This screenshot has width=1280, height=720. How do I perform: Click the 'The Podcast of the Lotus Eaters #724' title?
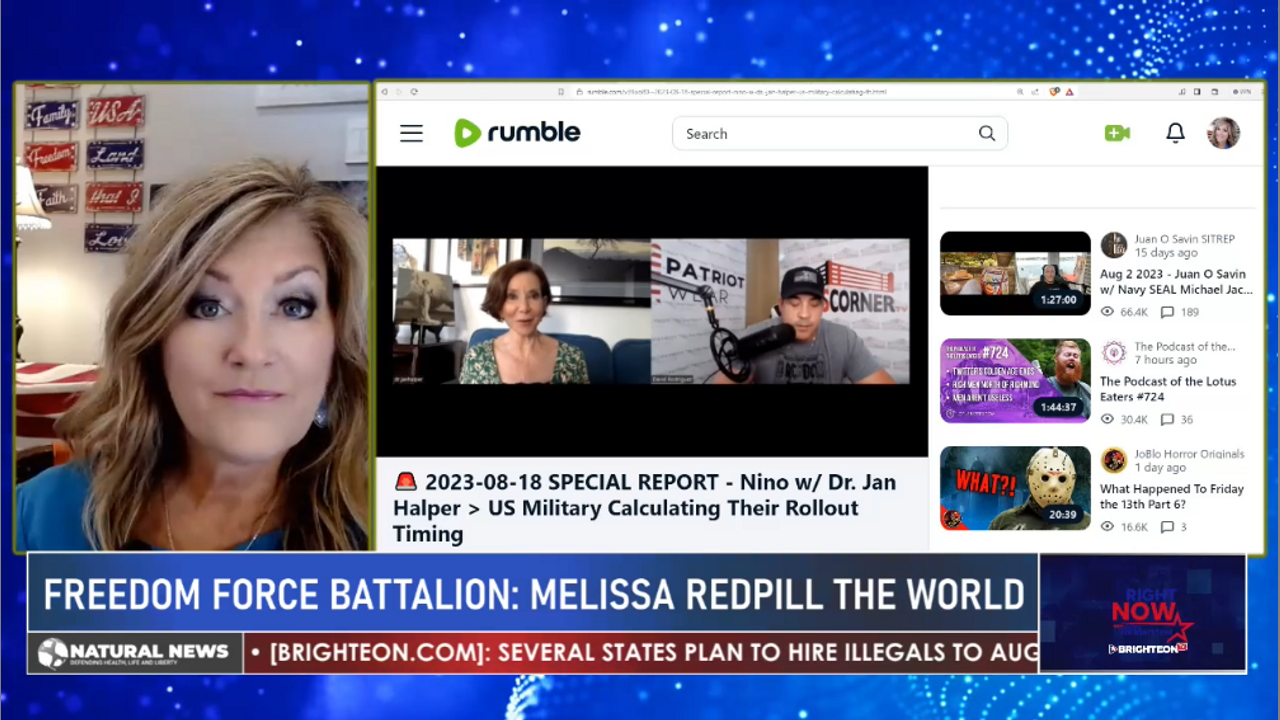1167,389
